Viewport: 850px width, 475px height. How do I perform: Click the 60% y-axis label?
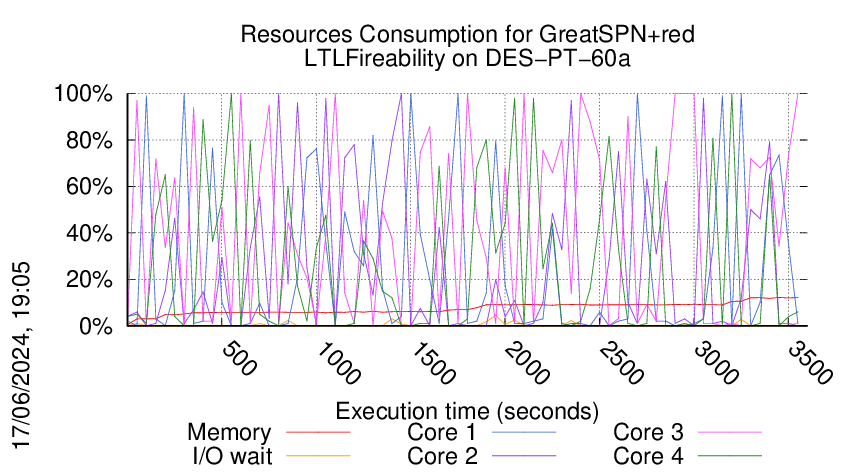(x=89, y=187)
